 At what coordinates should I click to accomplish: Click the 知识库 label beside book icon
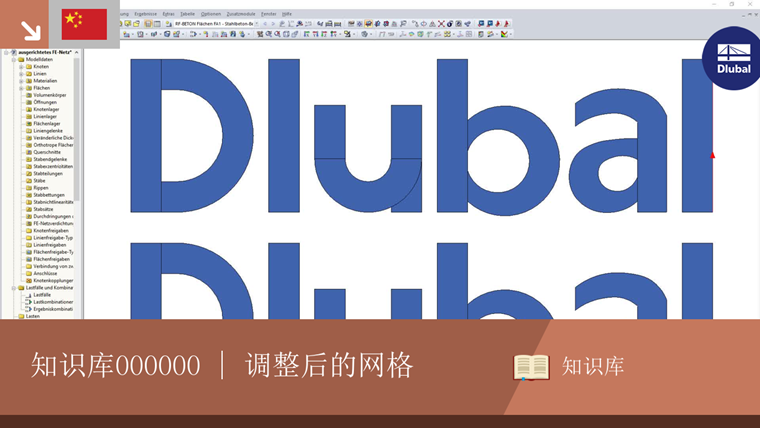pos(593,366)
